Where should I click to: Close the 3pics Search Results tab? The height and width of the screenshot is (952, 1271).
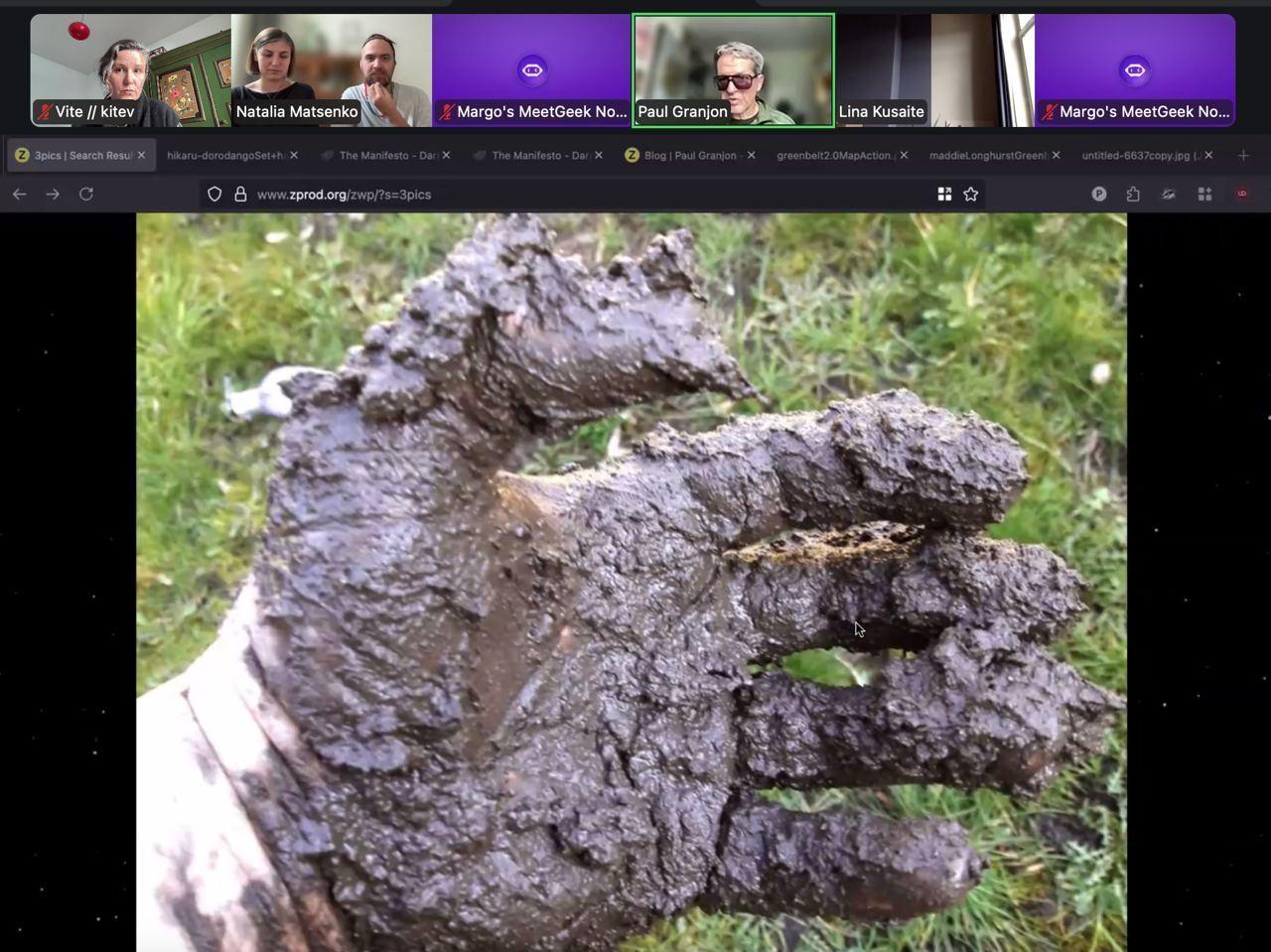[x=141, y=156]
